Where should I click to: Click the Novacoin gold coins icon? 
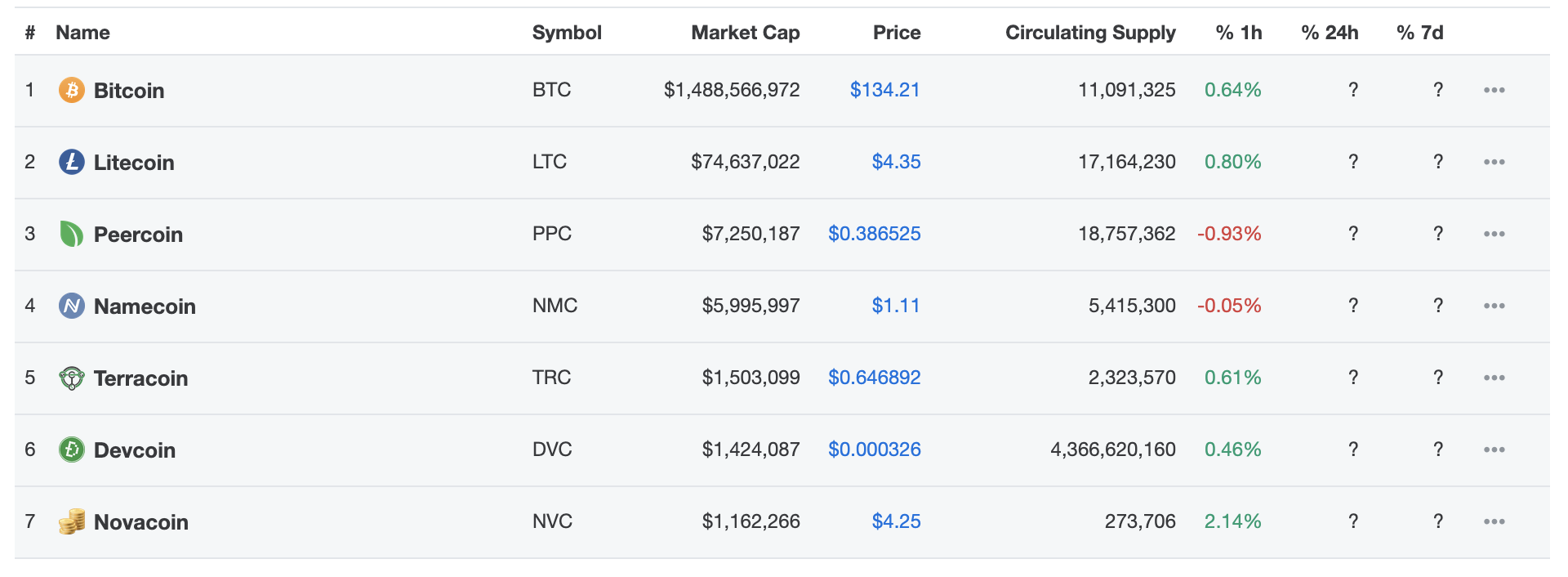pyautogui.click(x=72, y=521)
